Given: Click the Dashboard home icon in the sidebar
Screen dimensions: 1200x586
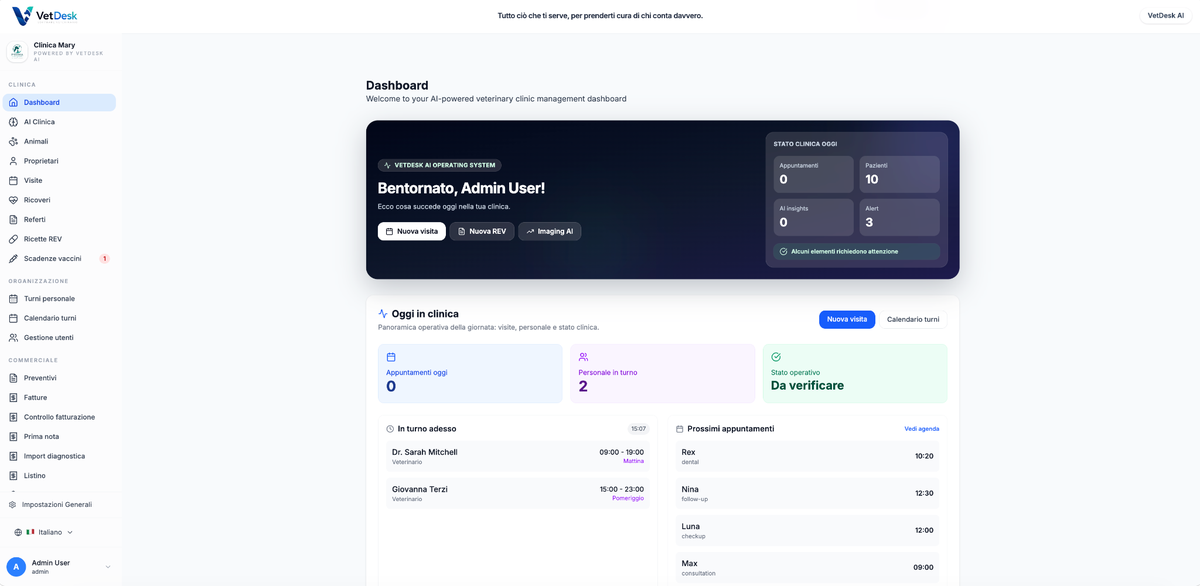Looking at the screenshot, I should click(13, 102).
